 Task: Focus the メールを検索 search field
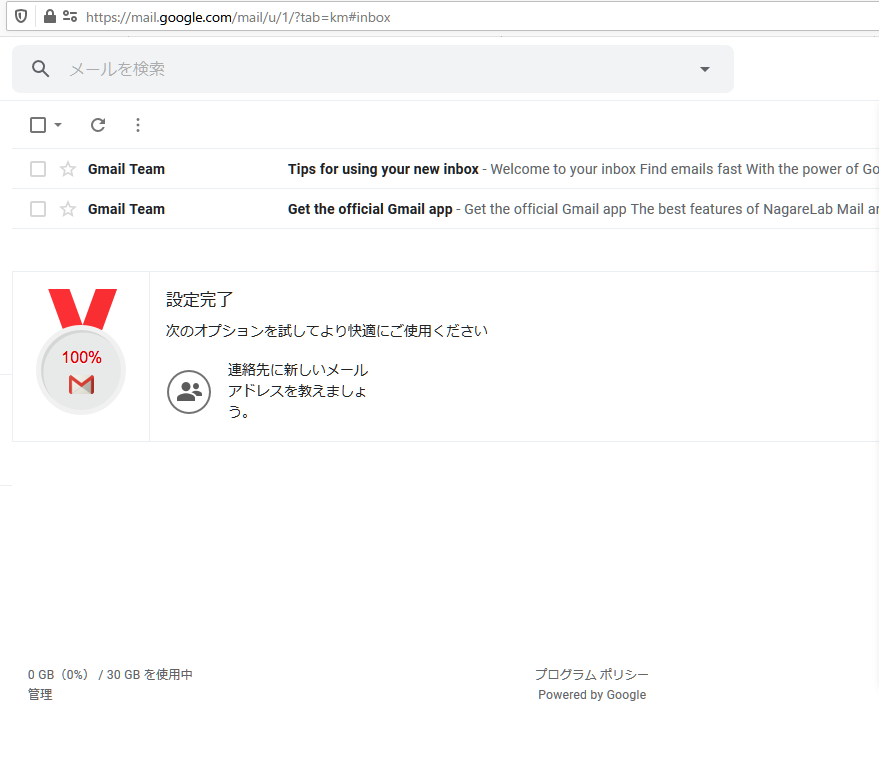point(373,69)
